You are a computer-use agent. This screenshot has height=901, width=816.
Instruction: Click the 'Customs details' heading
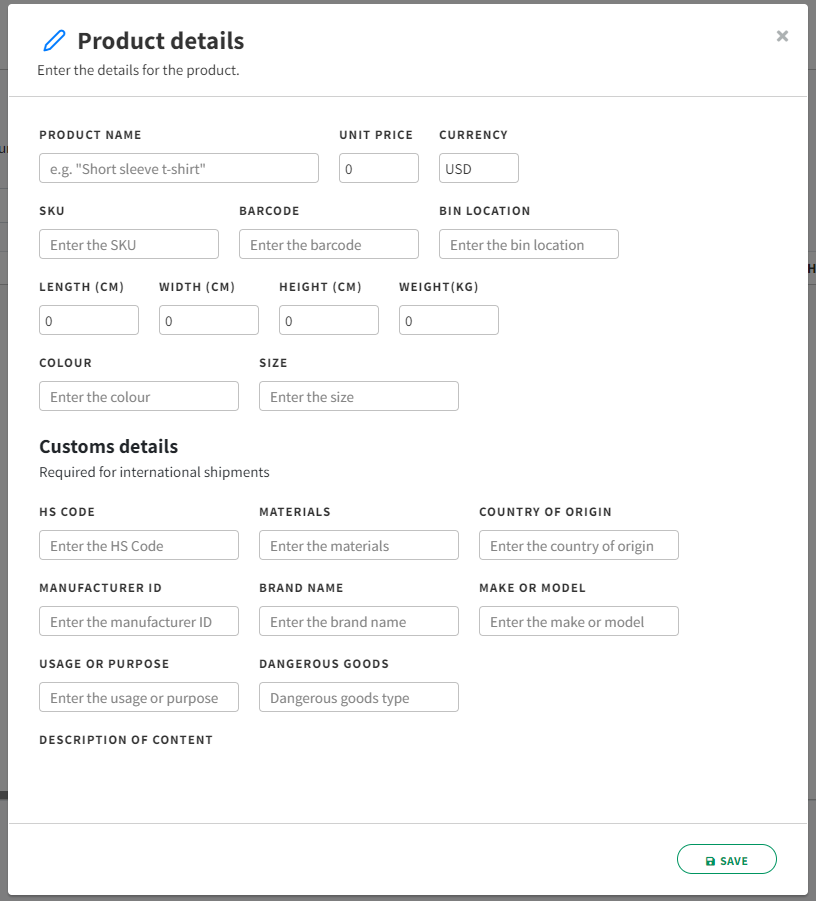pyautogui.click(x=109, y=446)
